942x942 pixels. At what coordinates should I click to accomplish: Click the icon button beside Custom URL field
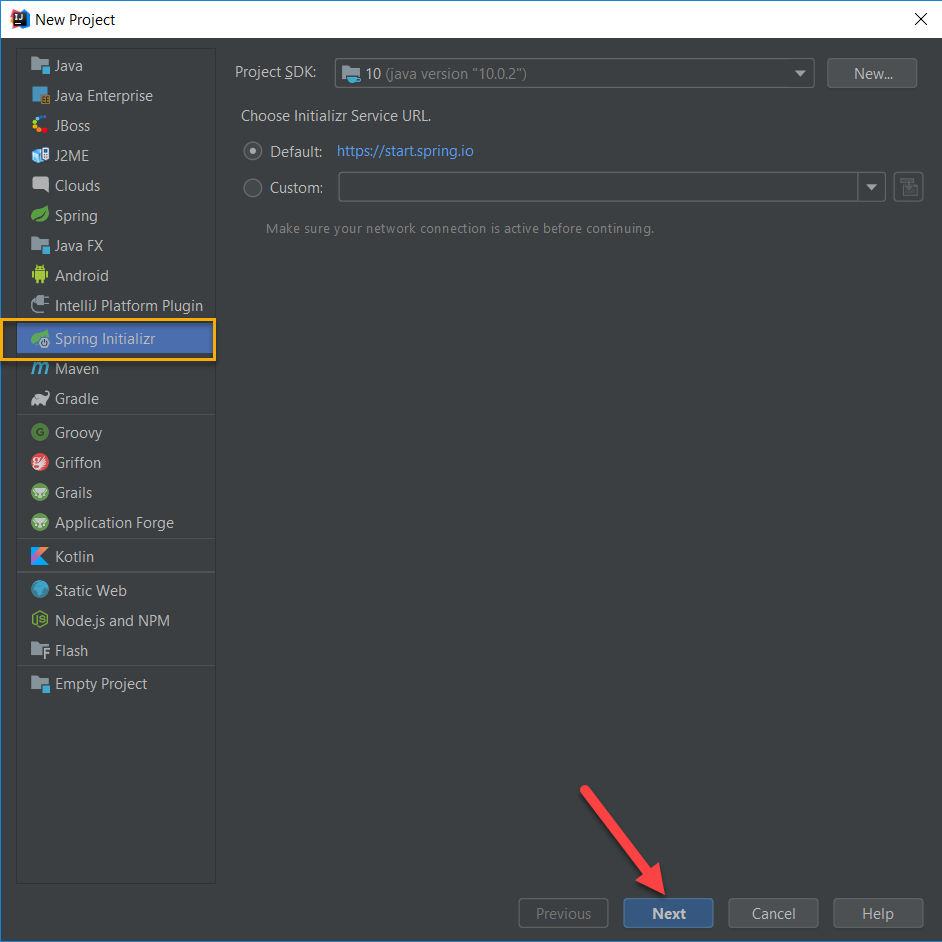pos(908,187)
